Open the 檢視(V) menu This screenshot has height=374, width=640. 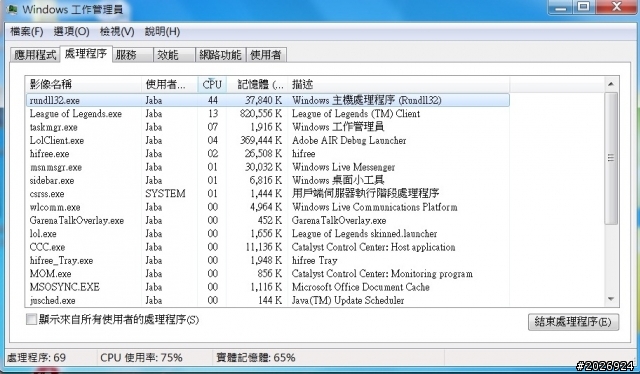pos(117,31)
